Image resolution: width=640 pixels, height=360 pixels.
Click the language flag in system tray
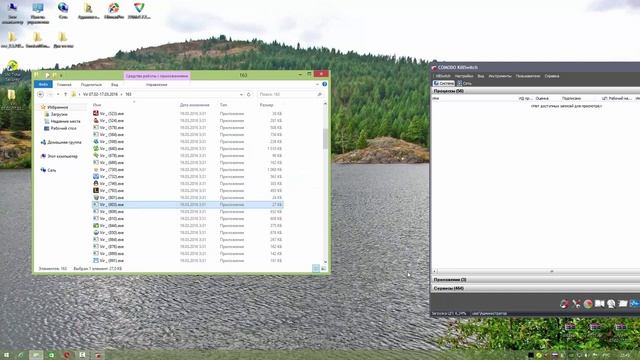pyautogui.click(x=555, y=356)
